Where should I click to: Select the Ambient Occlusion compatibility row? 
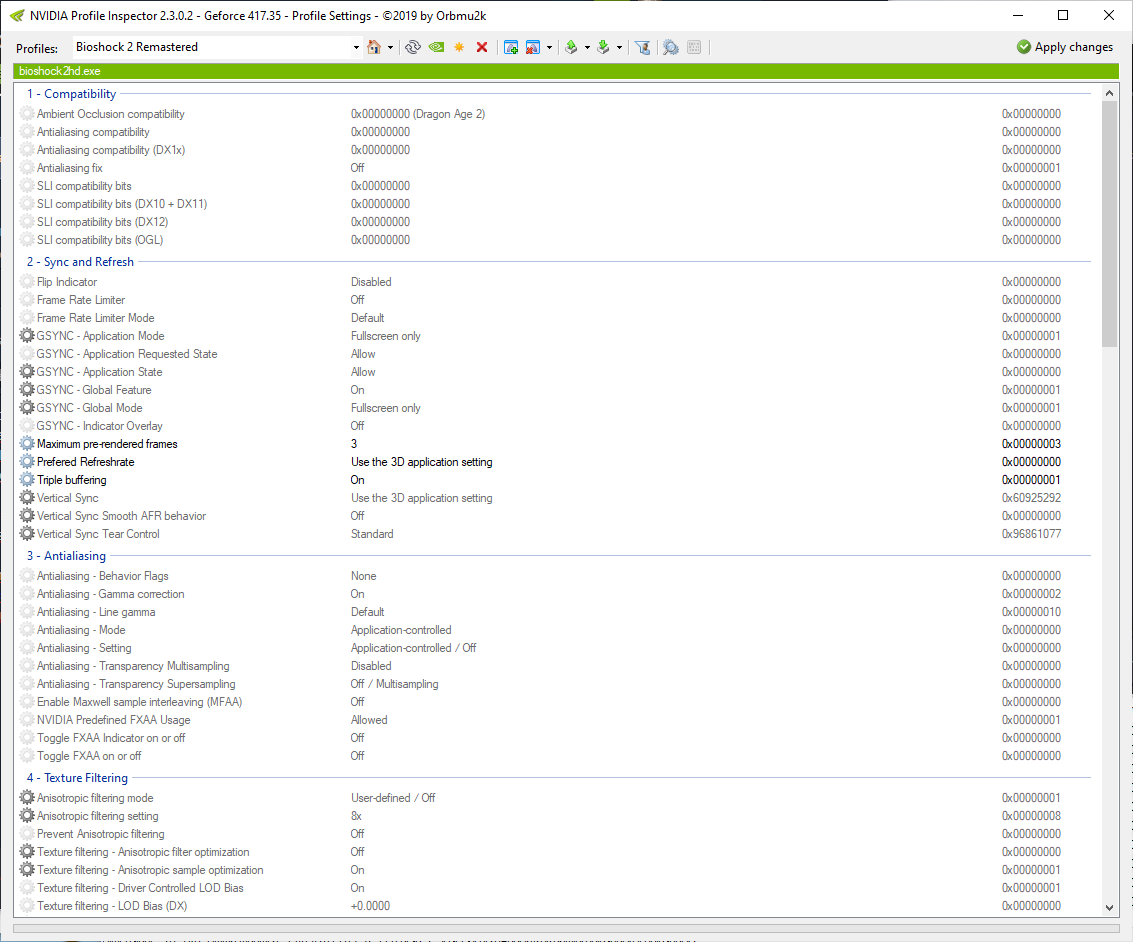tap(554, 113)
